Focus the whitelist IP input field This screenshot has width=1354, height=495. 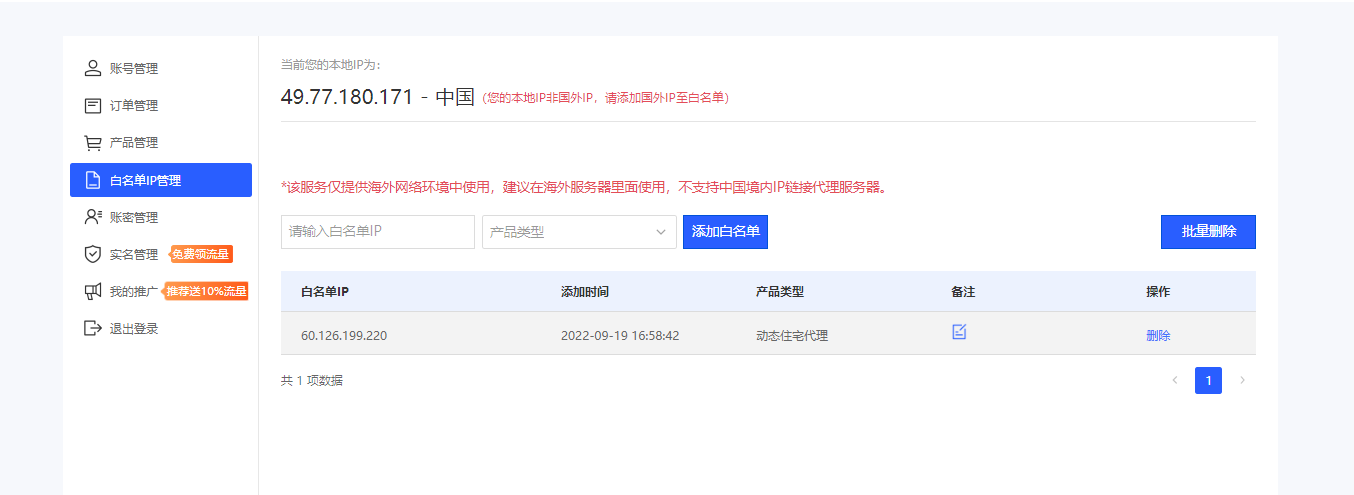377,232
